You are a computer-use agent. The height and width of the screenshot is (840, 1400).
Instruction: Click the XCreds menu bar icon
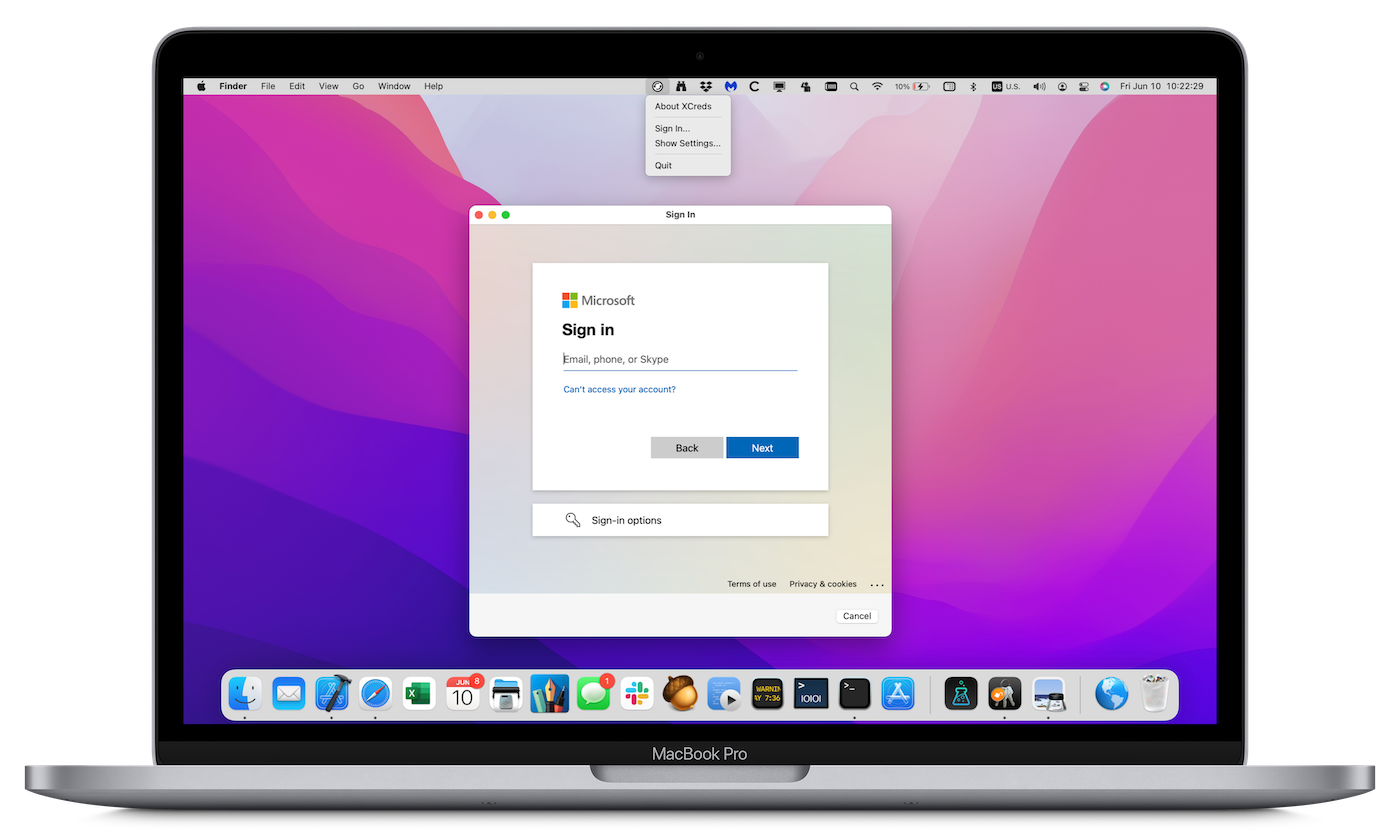click(x=657, y=87)
